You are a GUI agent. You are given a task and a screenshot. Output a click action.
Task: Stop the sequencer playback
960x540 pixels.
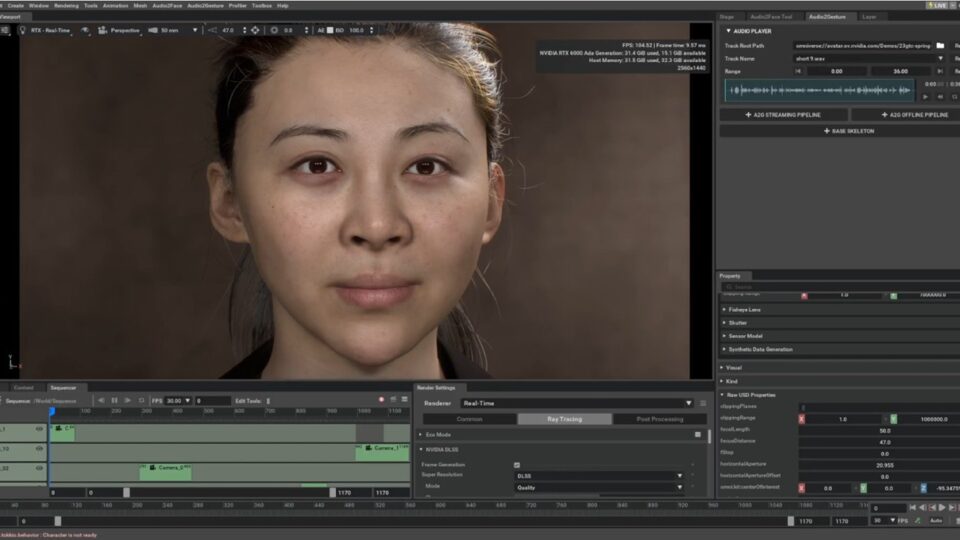pos(141,400)
